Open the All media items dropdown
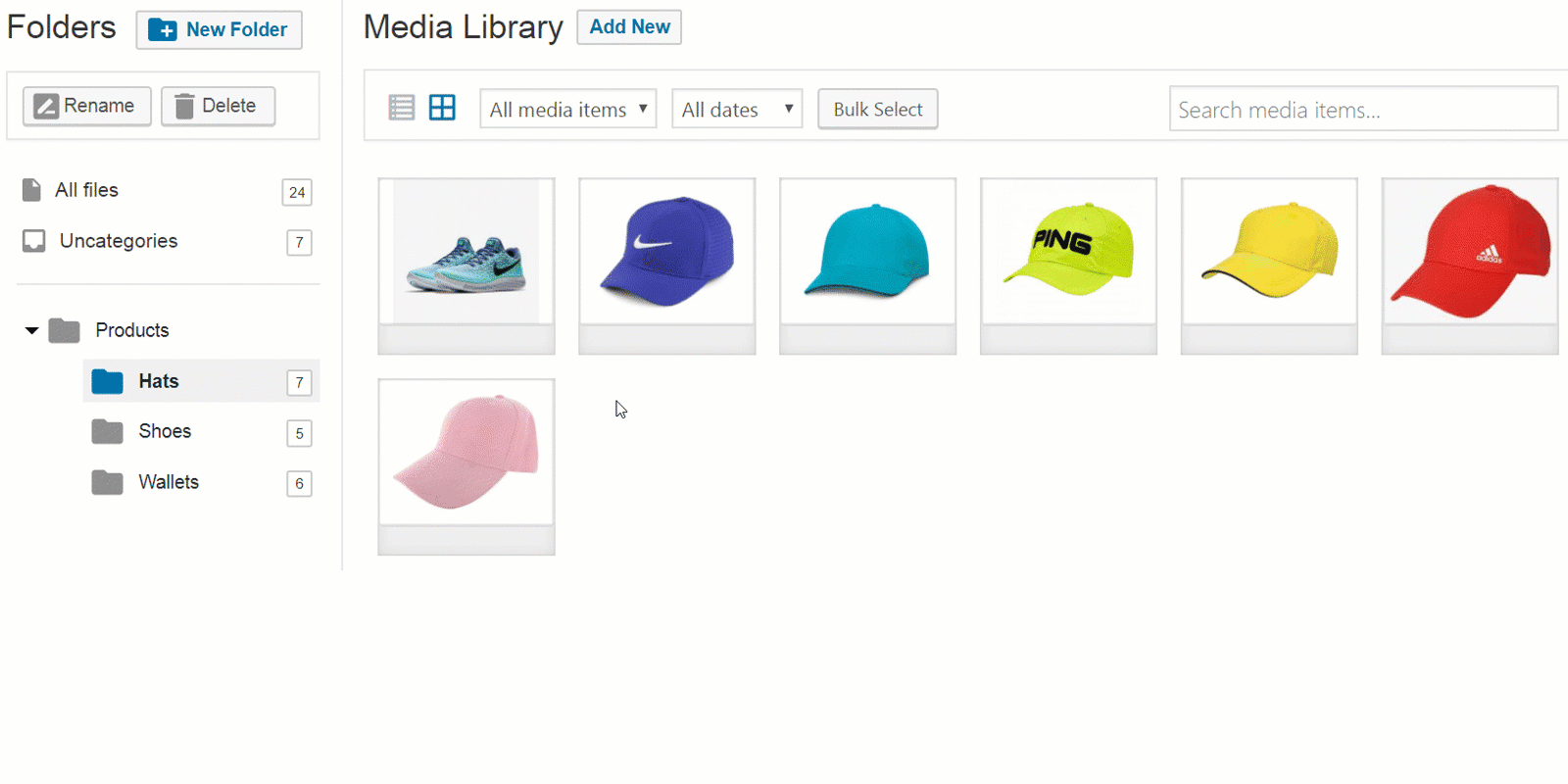This screenshot has height=784, width=1568. pos(567,109)
